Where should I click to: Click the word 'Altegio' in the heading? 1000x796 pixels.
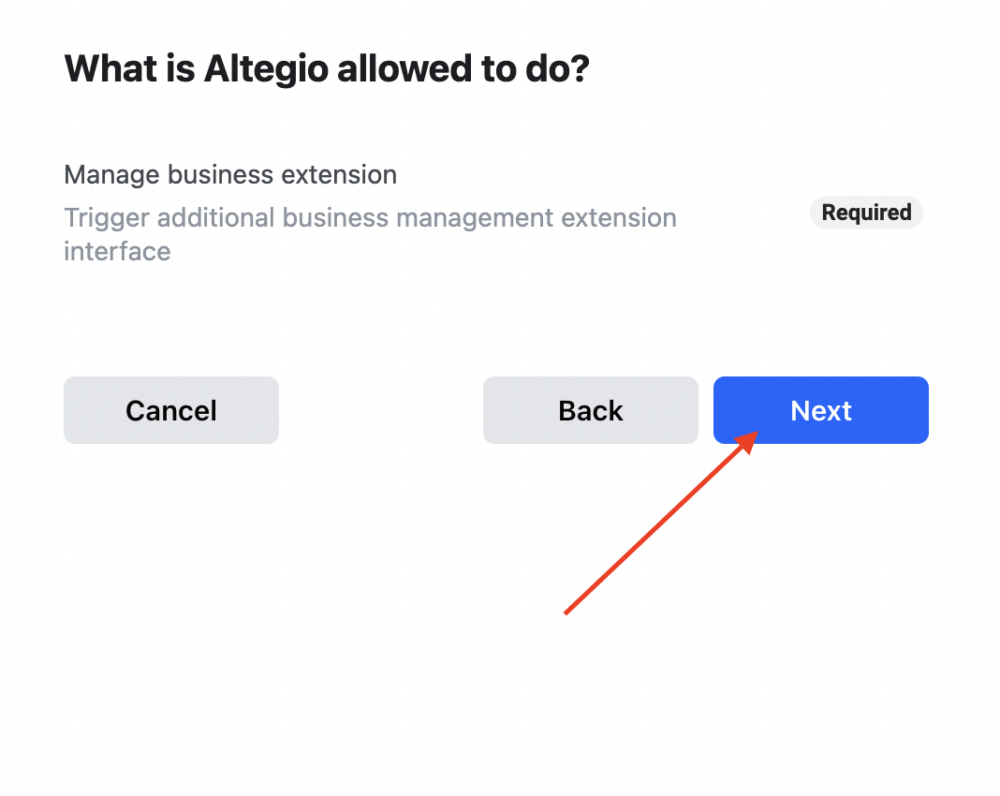coord(266,69)
